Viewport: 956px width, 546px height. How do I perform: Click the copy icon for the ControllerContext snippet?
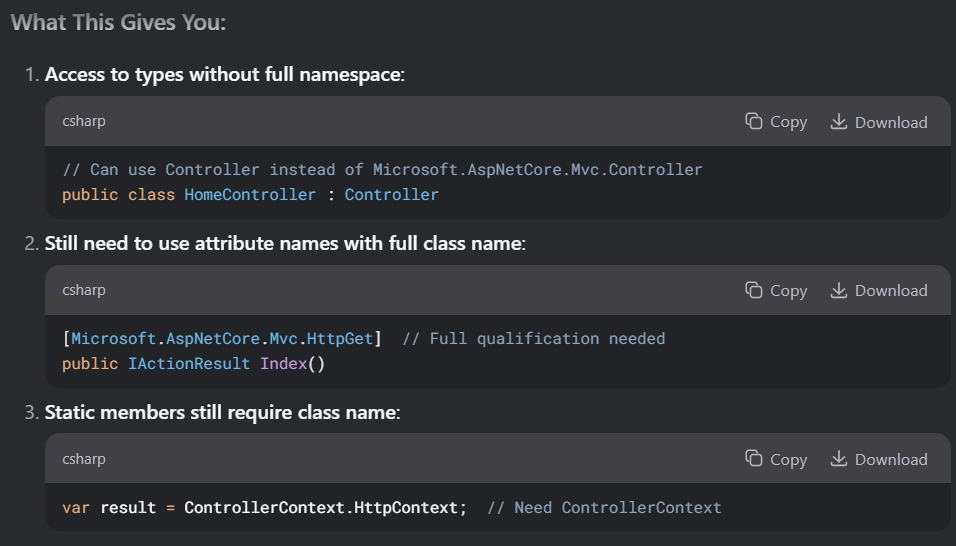[x=754, y=458]
